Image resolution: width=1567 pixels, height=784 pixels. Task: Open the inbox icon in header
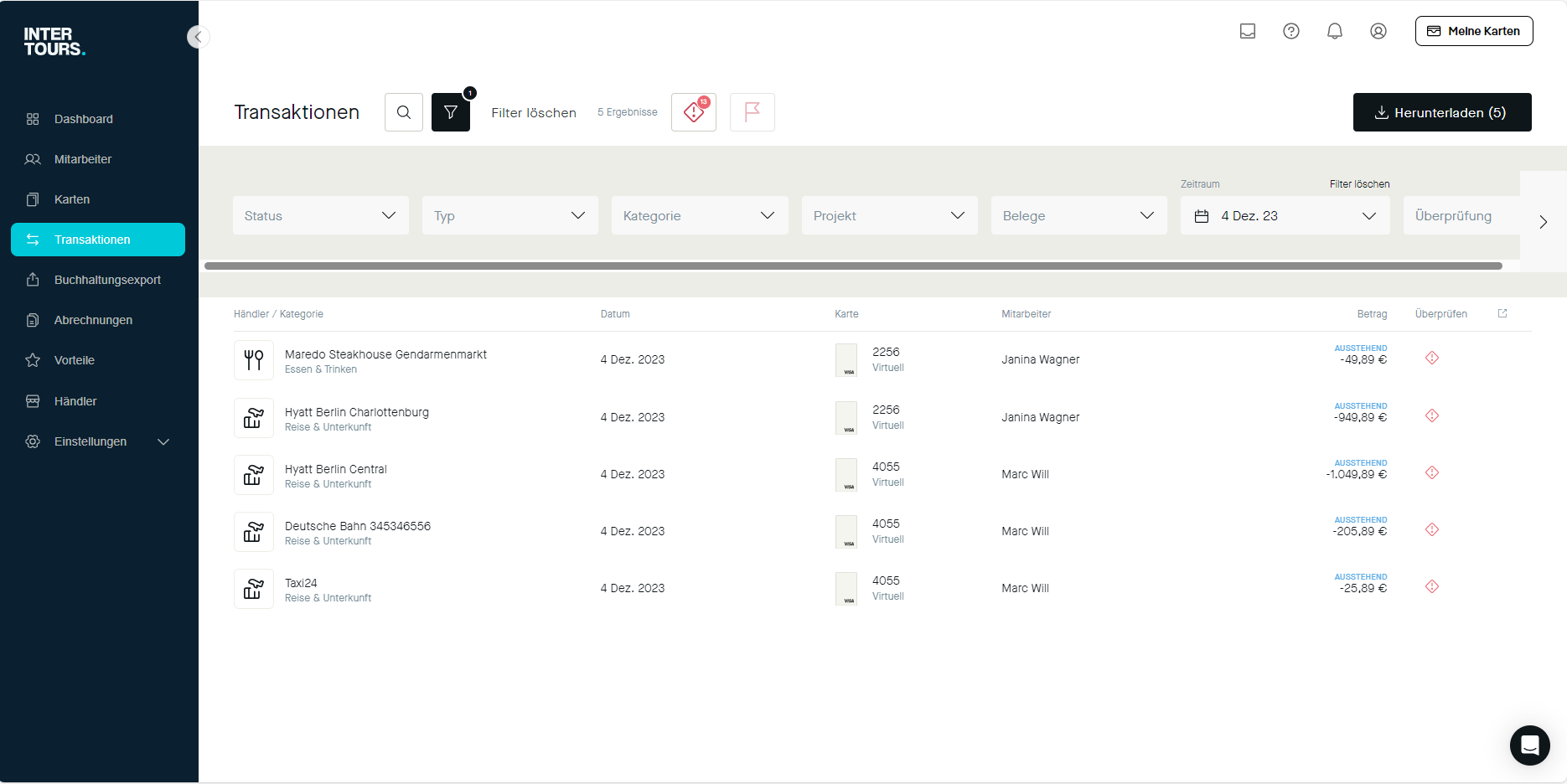[1248, 31]
